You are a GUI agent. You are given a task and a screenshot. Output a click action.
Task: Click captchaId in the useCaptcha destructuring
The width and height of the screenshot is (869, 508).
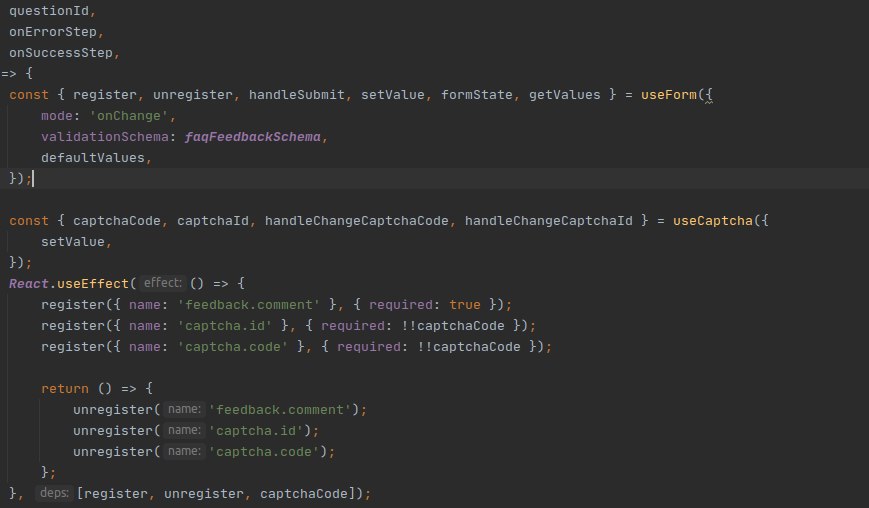tap(213, 220)
